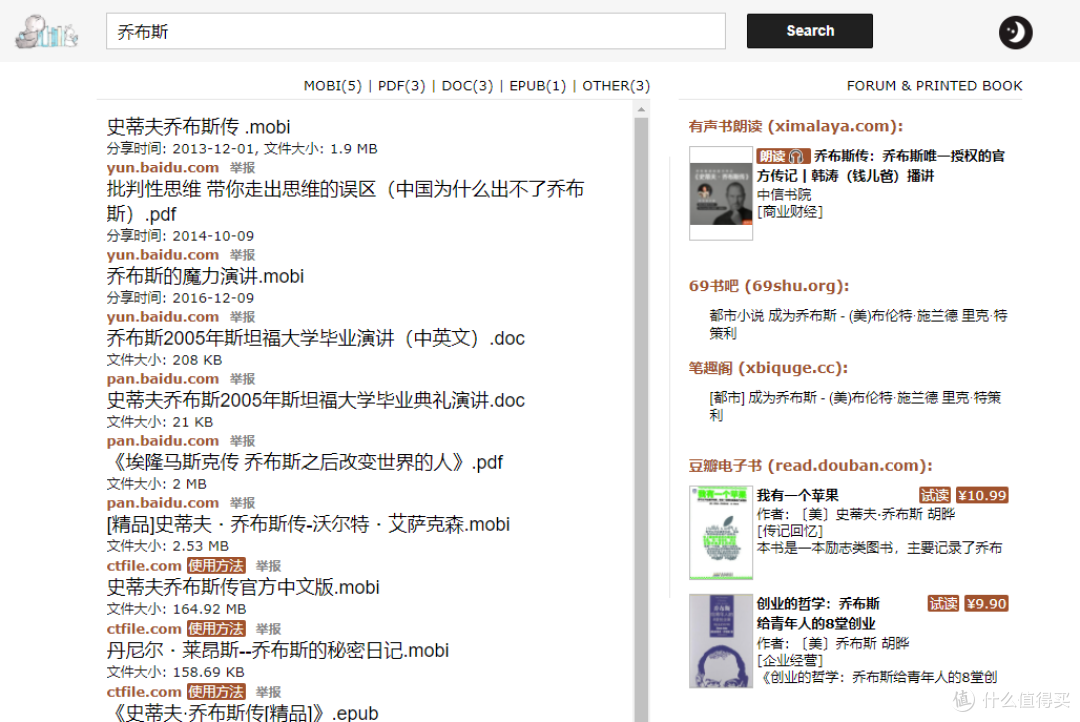
Task: Open the [精品]史蒂夫·乔布斯传 mobi result
Action: 308,524
